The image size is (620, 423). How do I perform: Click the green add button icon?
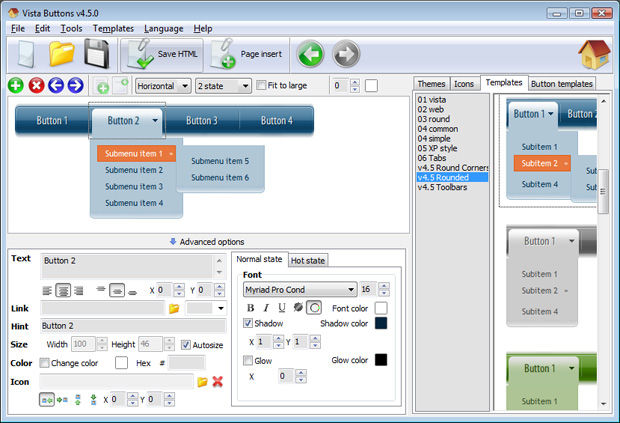pyautogui.click(x=16, y=86)
